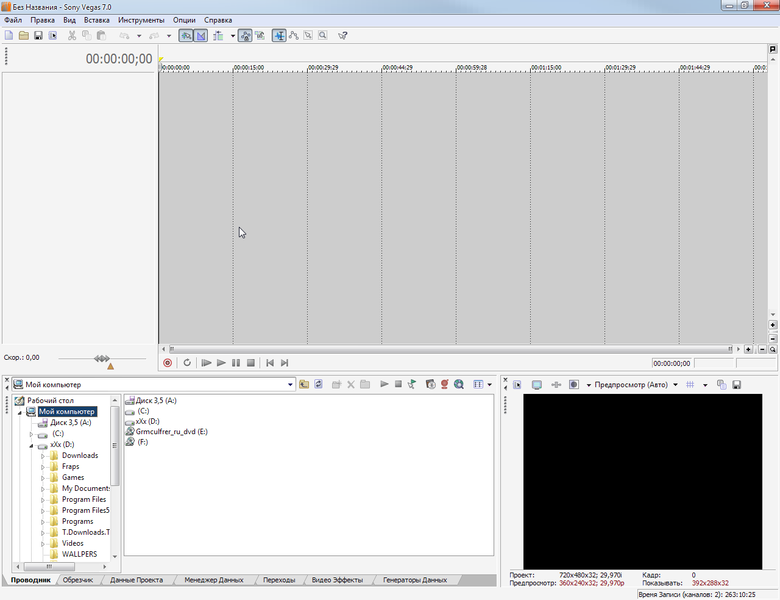Create a new project with the blank page icon
The image size is (780, 600).
9,36
